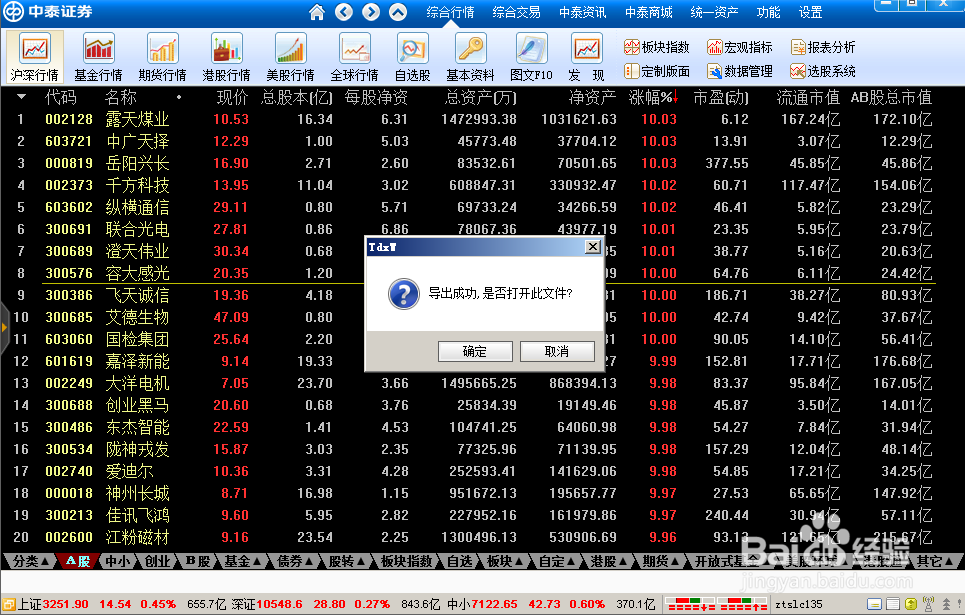
Task: Open the 基金行情 fund quotes
Action: pos(98,57)
